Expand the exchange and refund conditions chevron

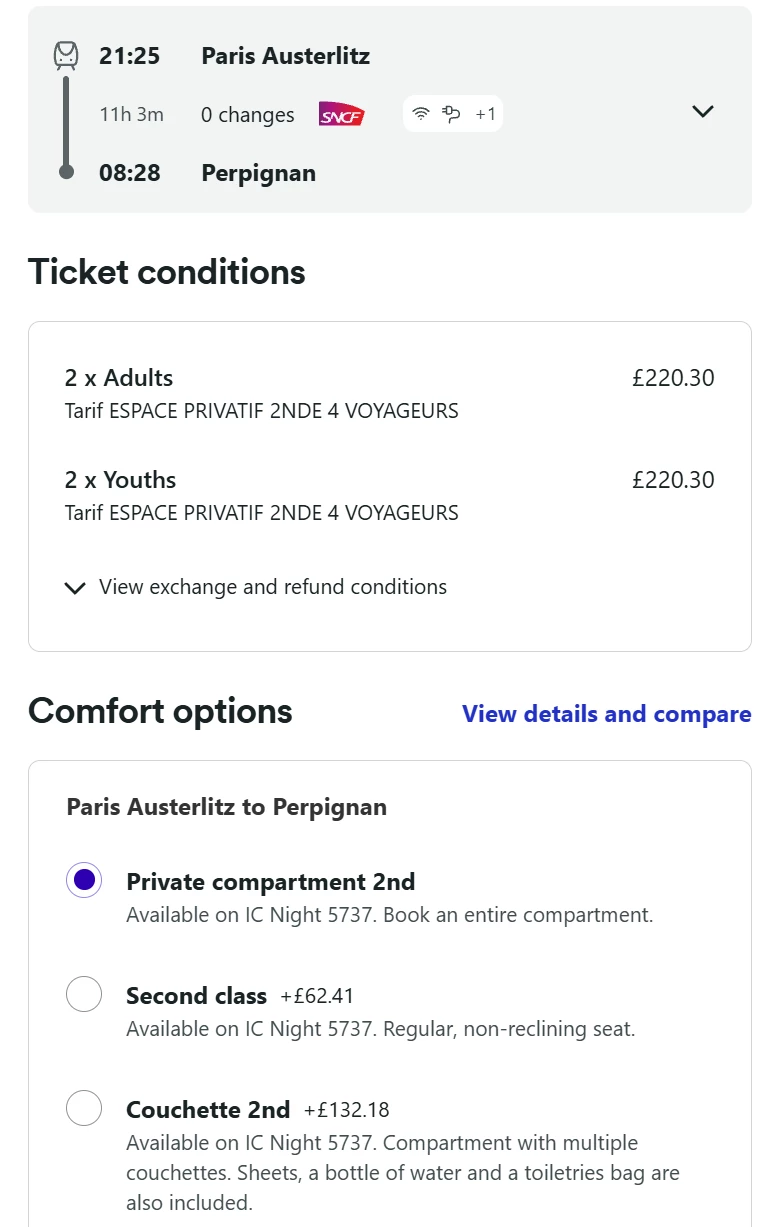pos(75,588)
